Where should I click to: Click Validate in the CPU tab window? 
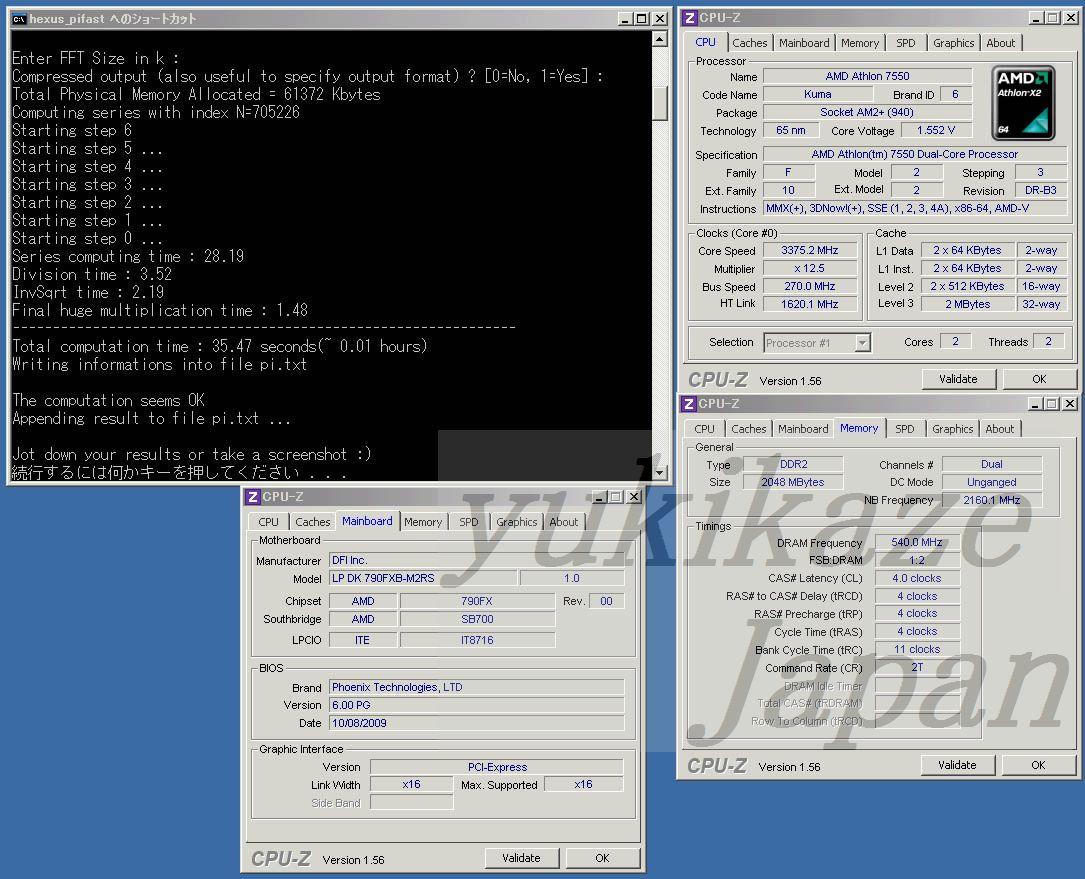point(958,379)
